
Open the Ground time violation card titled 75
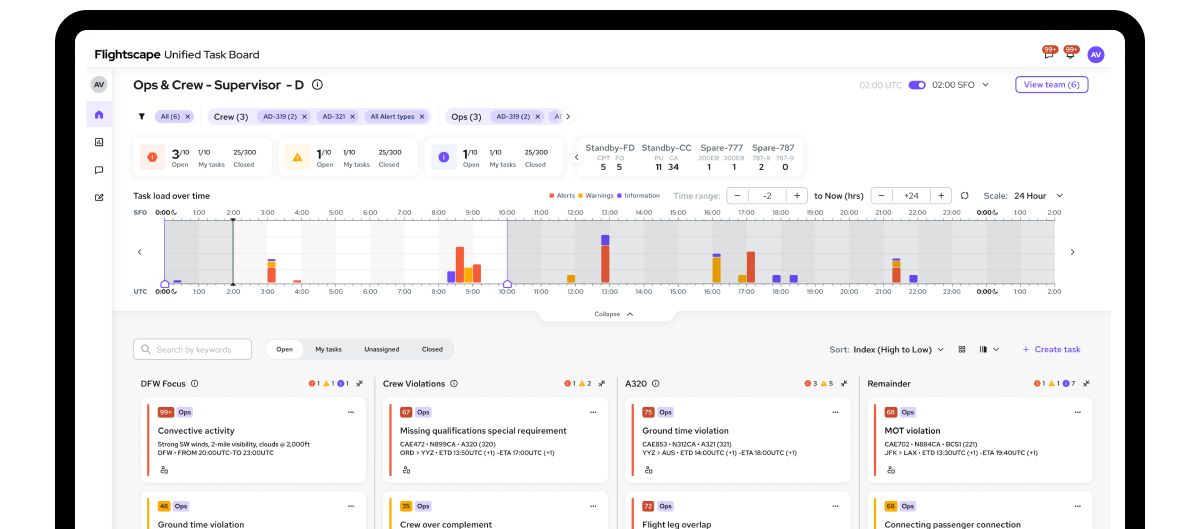737,440
